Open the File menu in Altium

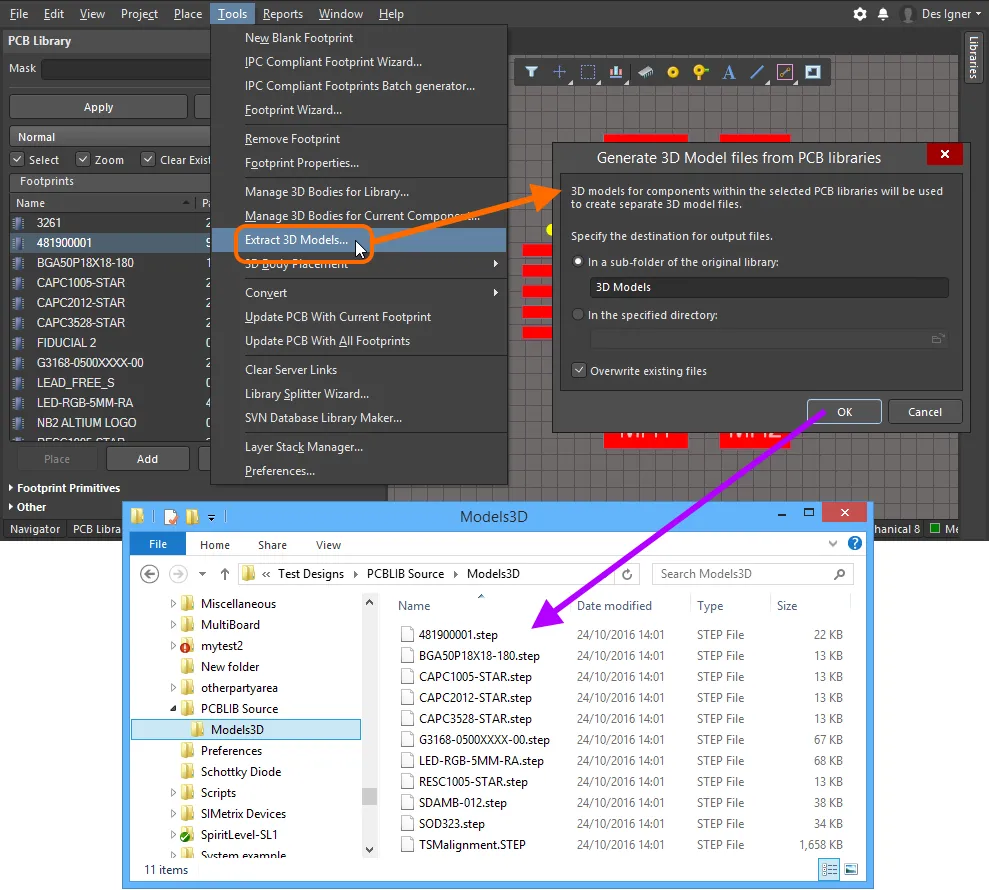pos(18,14)
